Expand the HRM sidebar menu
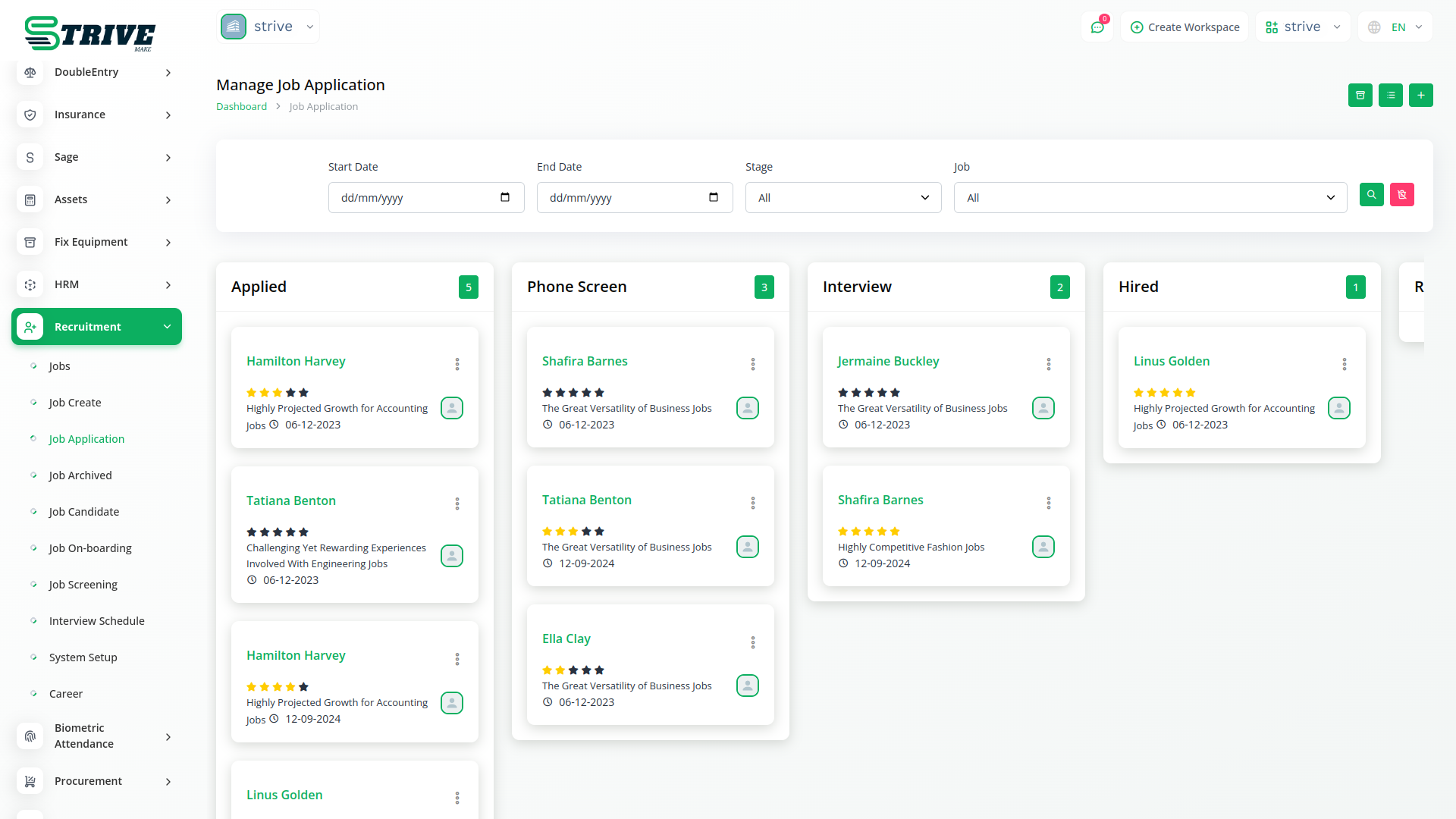Viewport: 1456px width, 819px height. [96, 284]
